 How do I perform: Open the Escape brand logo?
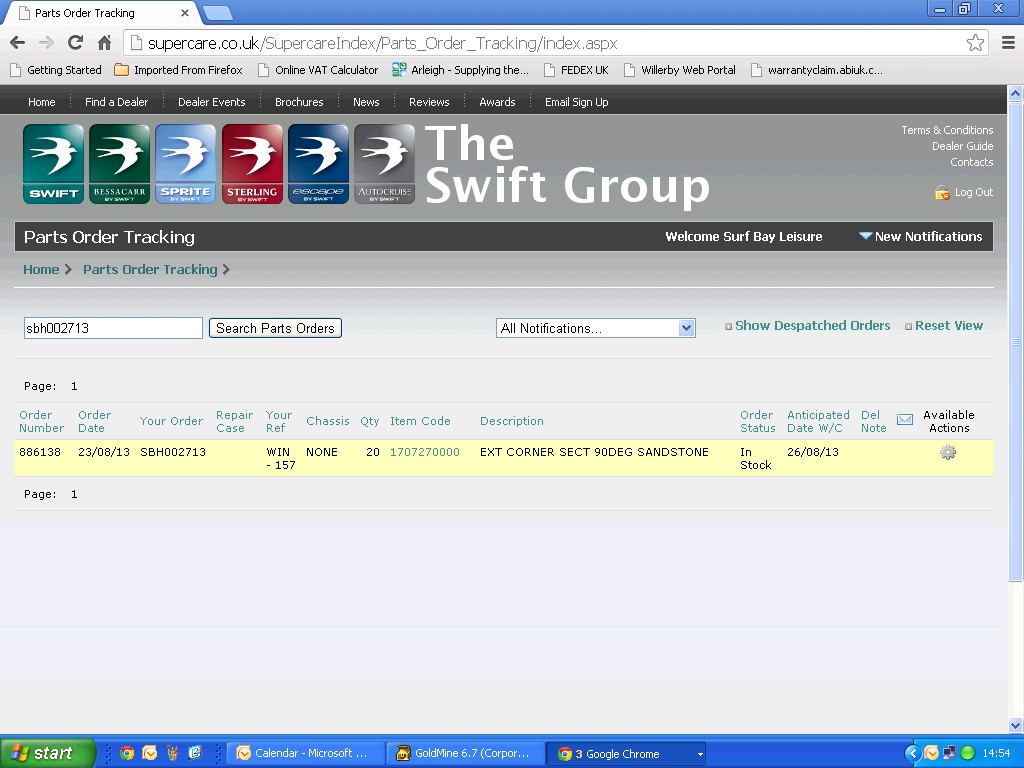click(318, 164)
